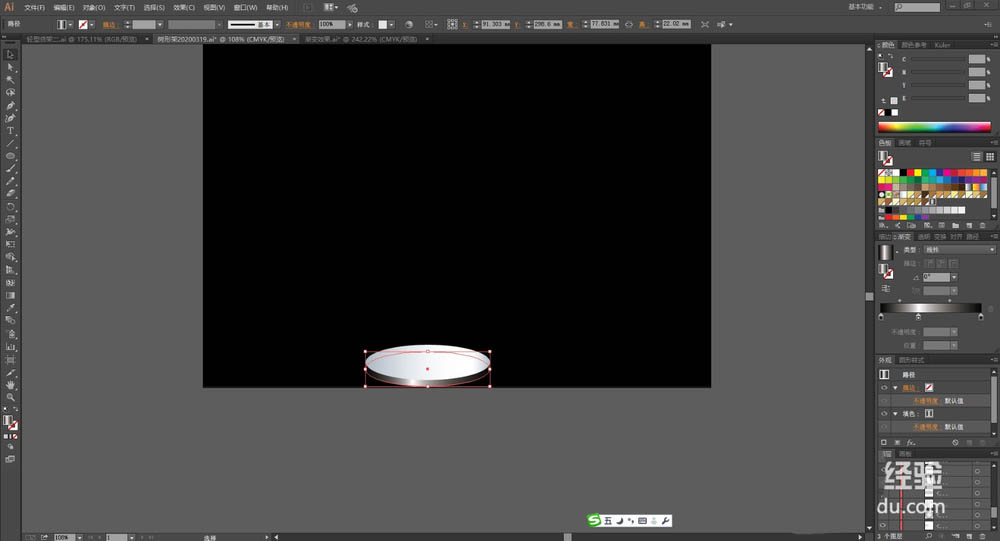1000x541 pixels.
Task: Select the Gradient tool in toolbox
Action: [10, 295]
